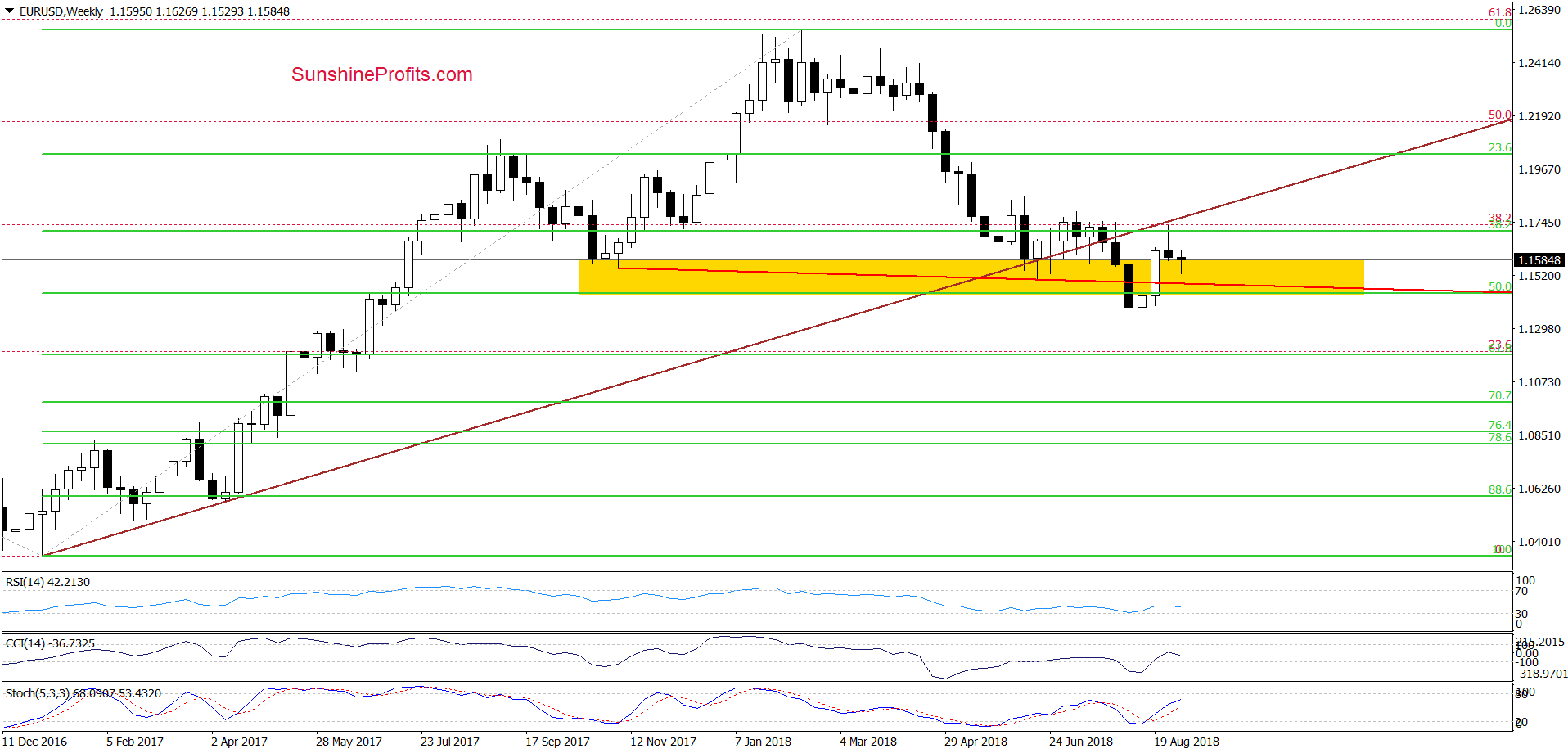Screen dimensions: 1568x753
Task: Click the 19 Aug 2018 date label
Action: click(x=1187, y=742)
